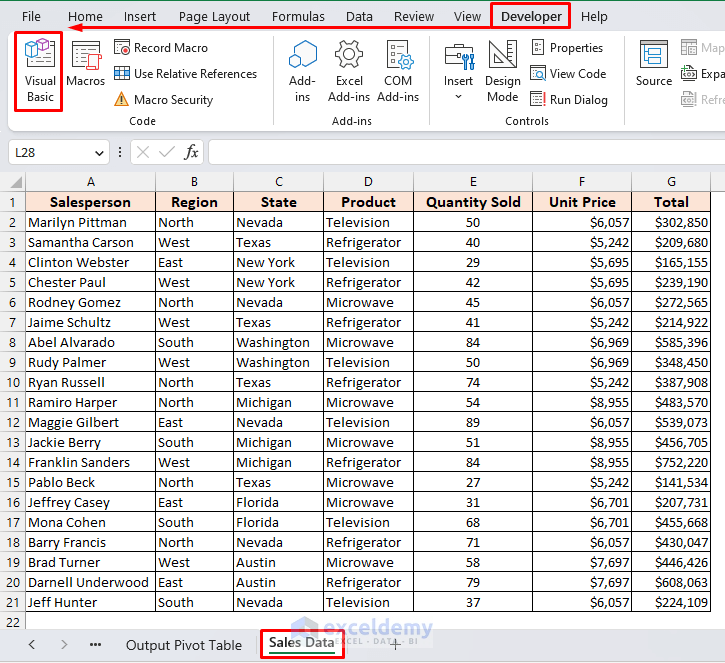This screenshot has height=663, width=725.
Task: Open Macro Security settings
Action: tap(163, 99)
